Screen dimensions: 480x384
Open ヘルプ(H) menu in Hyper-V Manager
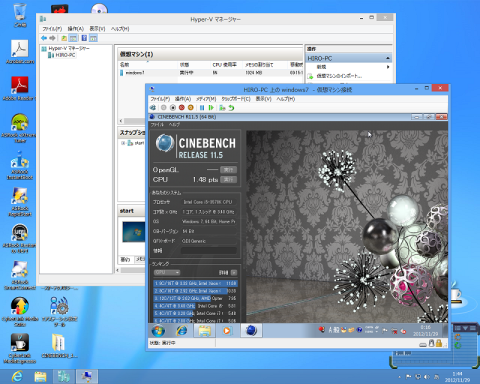coord(120,29)
